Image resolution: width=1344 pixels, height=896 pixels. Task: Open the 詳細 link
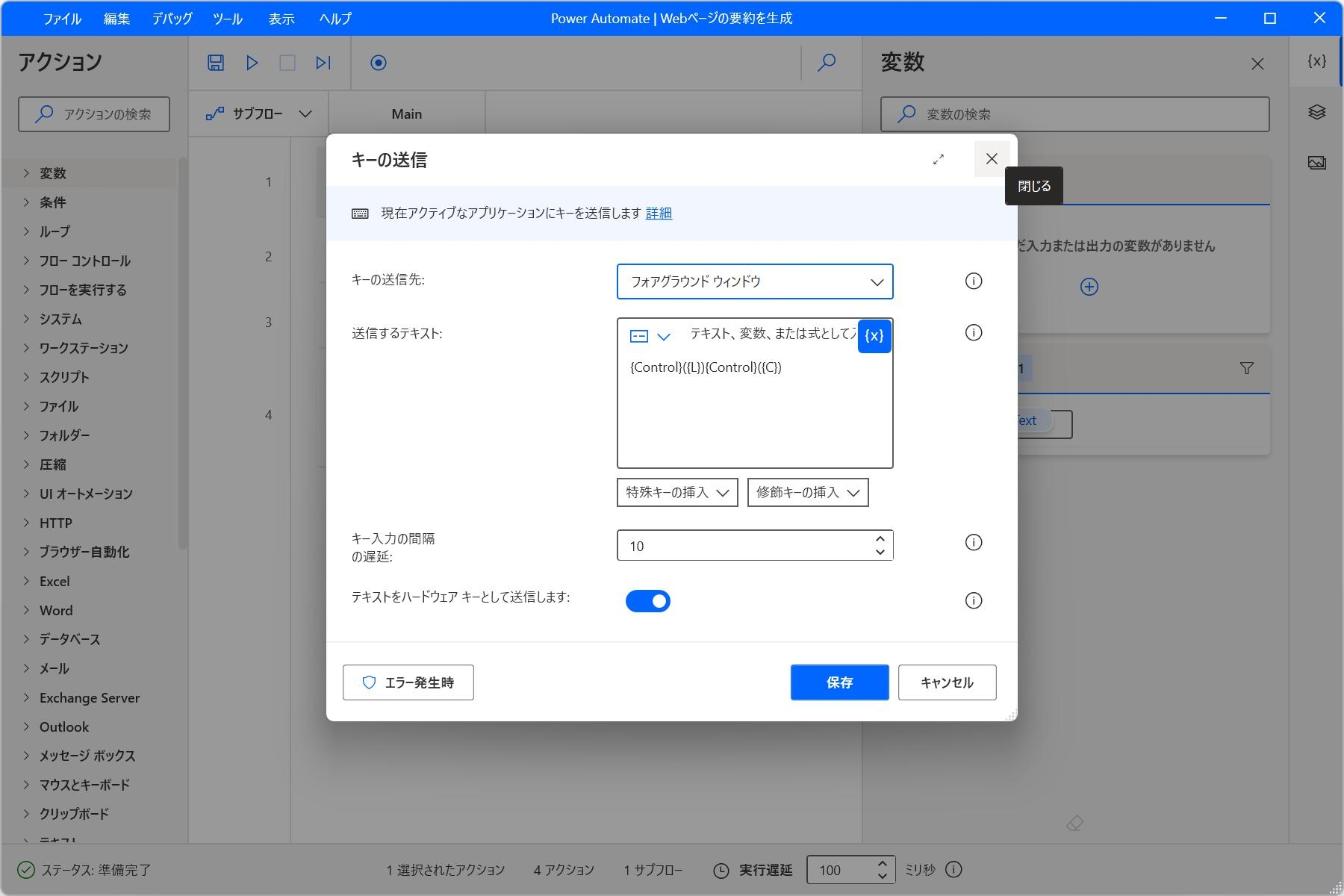tap(659, 214)
